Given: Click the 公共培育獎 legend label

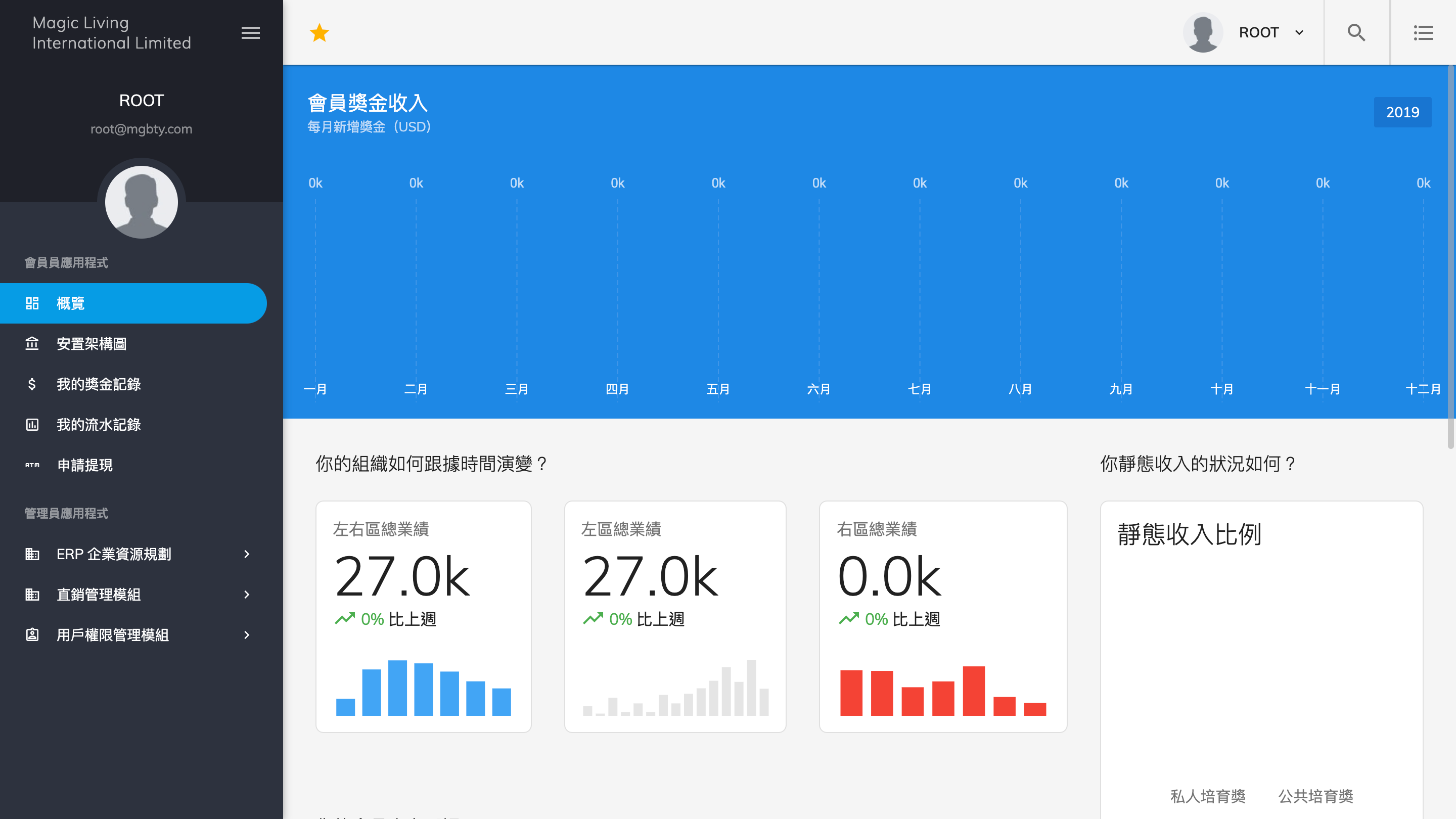Looking at the screenshot, I should coord(1316,796).
